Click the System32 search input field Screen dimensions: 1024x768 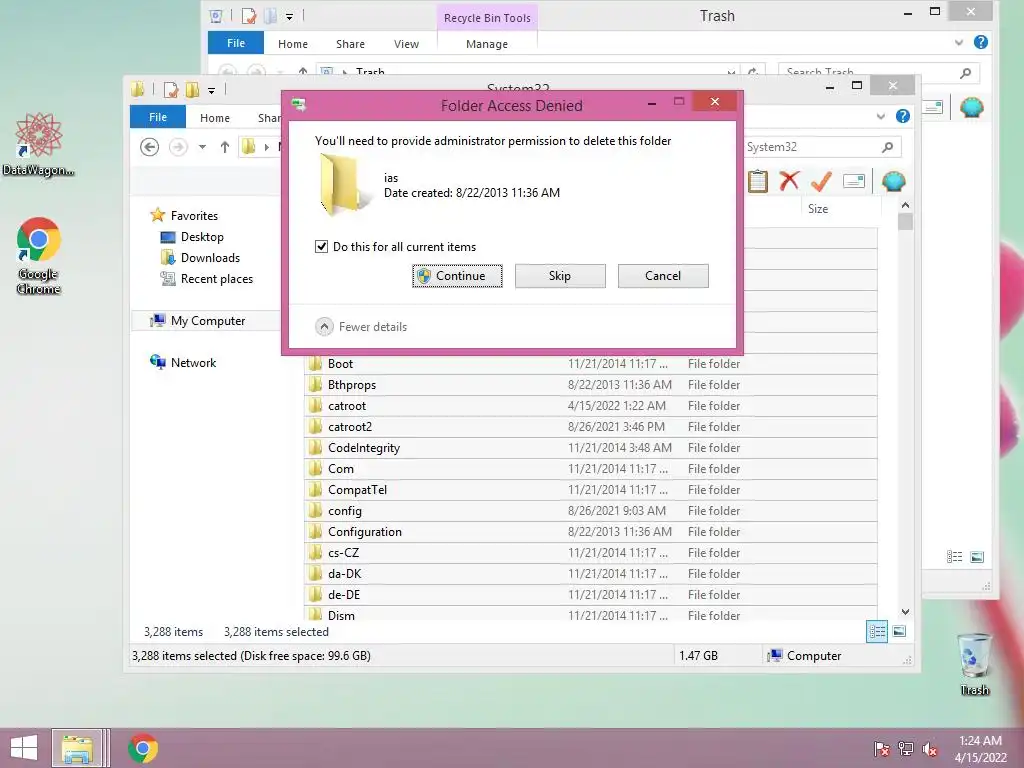point(810,147)
